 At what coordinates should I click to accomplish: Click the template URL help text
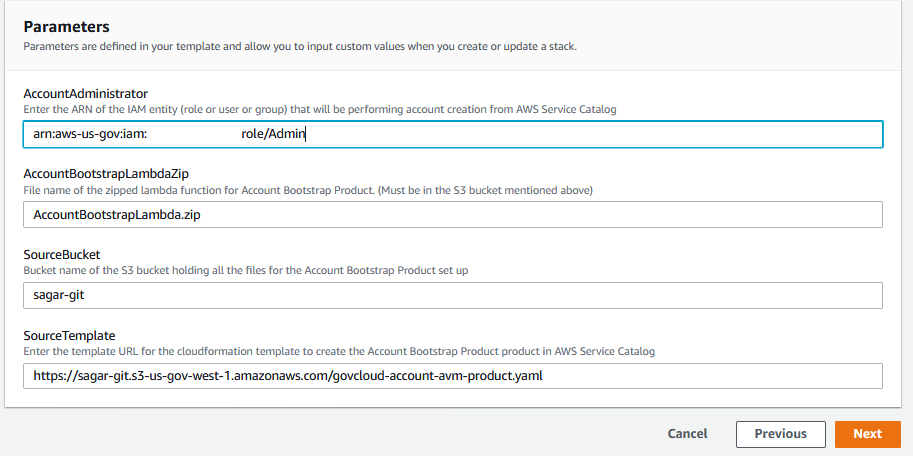[339, 352]
